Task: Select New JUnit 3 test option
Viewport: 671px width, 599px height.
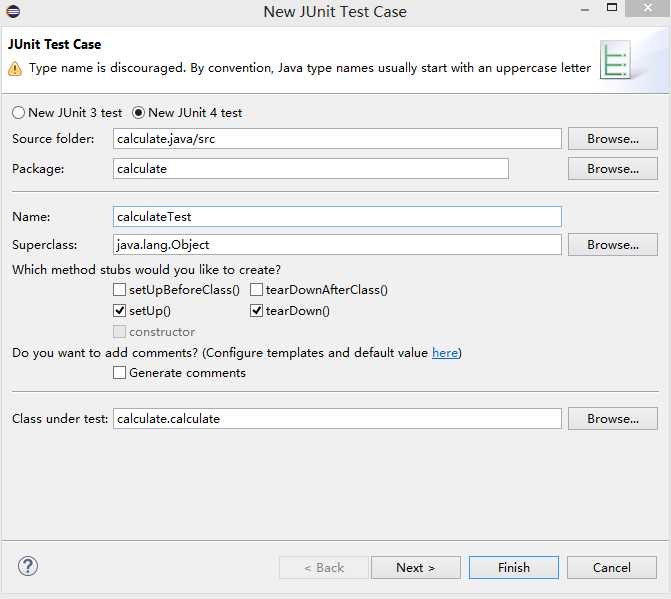Action: (67, 113)
